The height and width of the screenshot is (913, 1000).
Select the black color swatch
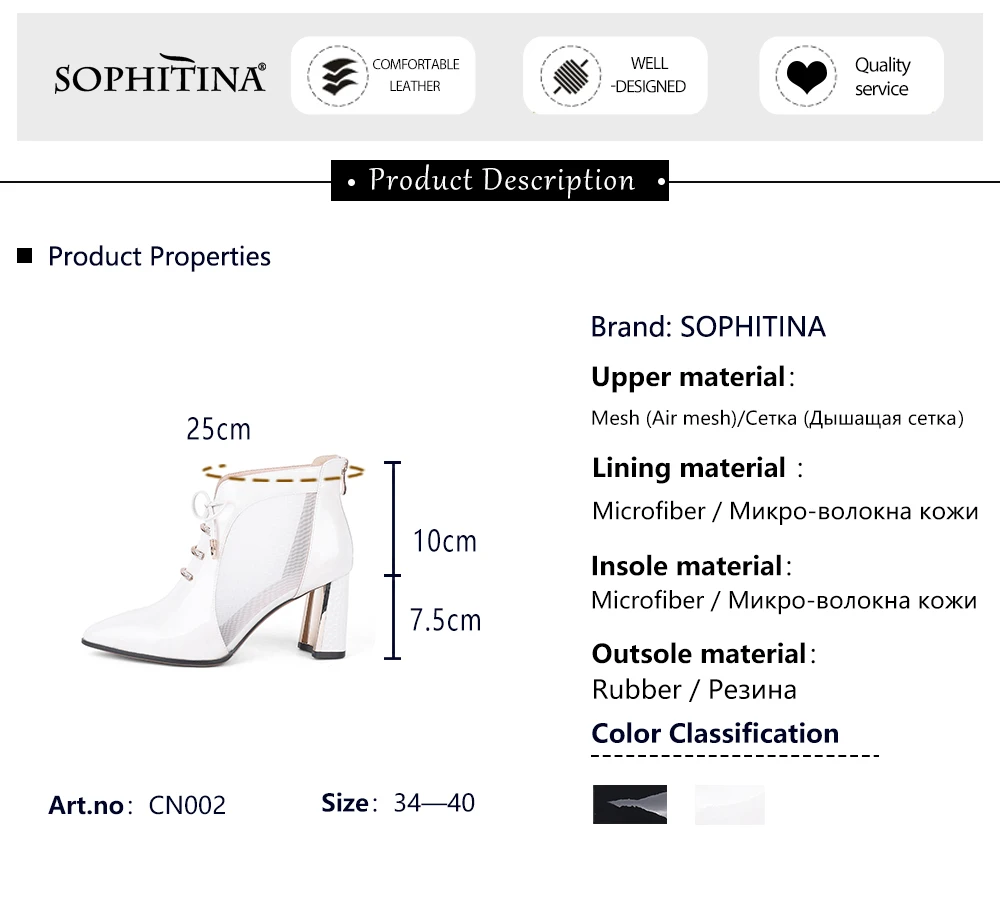pos(630,804)
